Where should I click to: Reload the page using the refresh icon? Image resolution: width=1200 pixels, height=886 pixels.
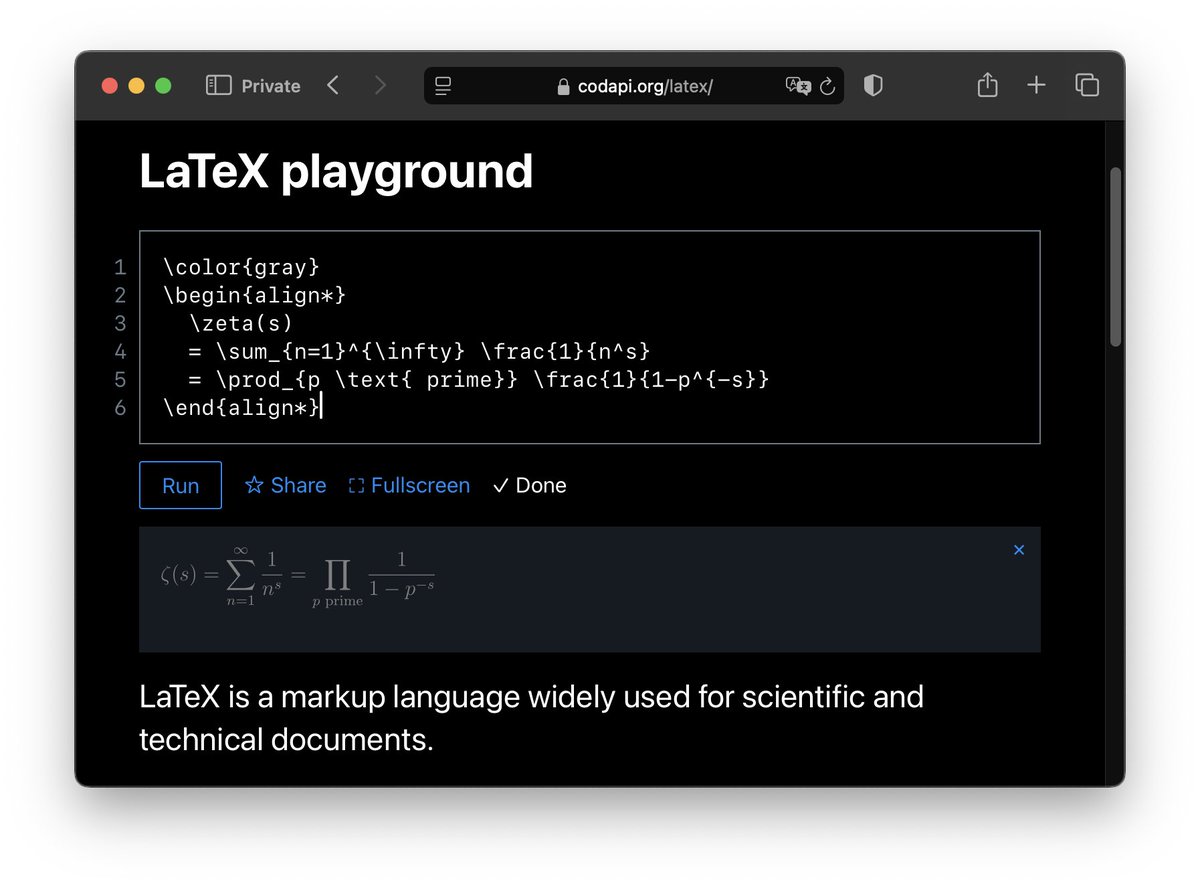[x=827, y=86]
